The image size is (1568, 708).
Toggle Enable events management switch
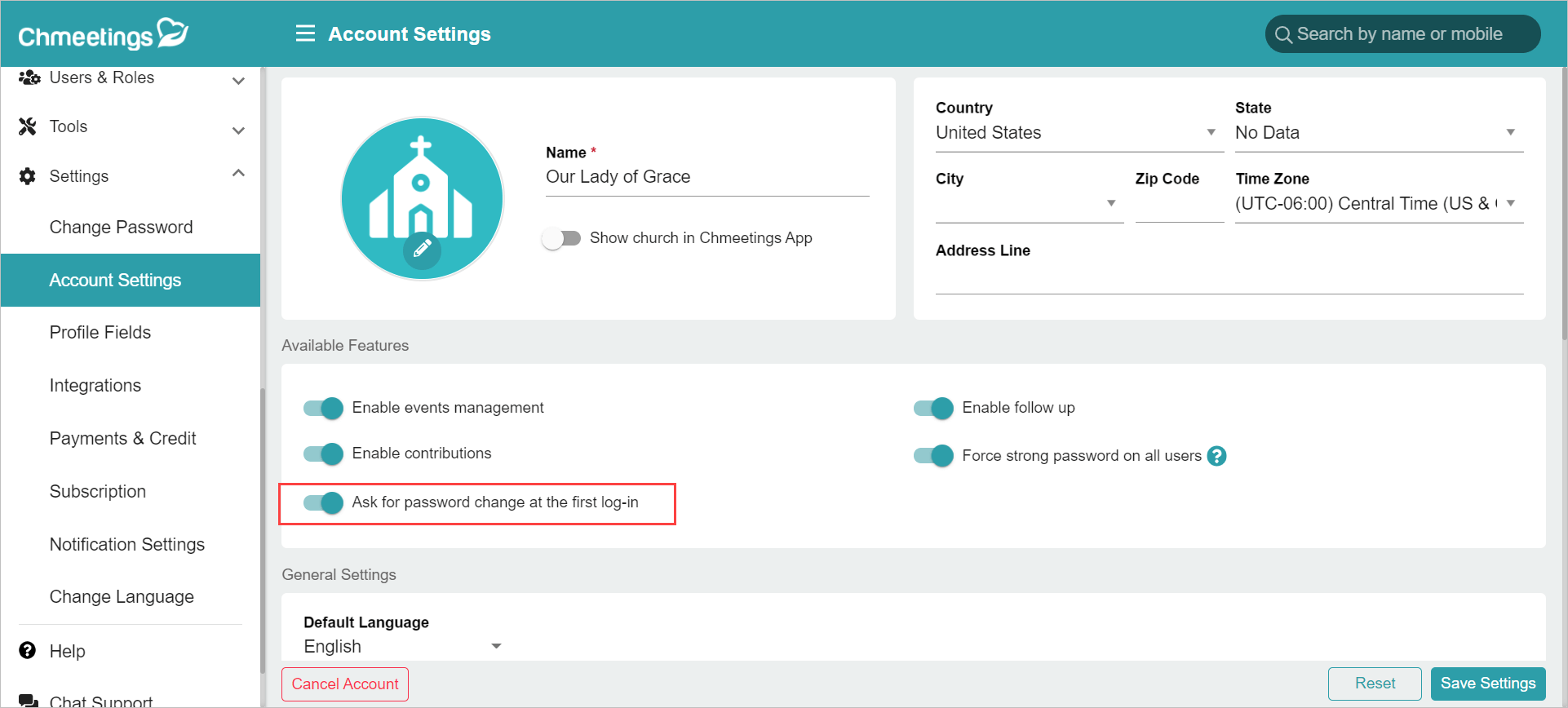click(323, 408)
